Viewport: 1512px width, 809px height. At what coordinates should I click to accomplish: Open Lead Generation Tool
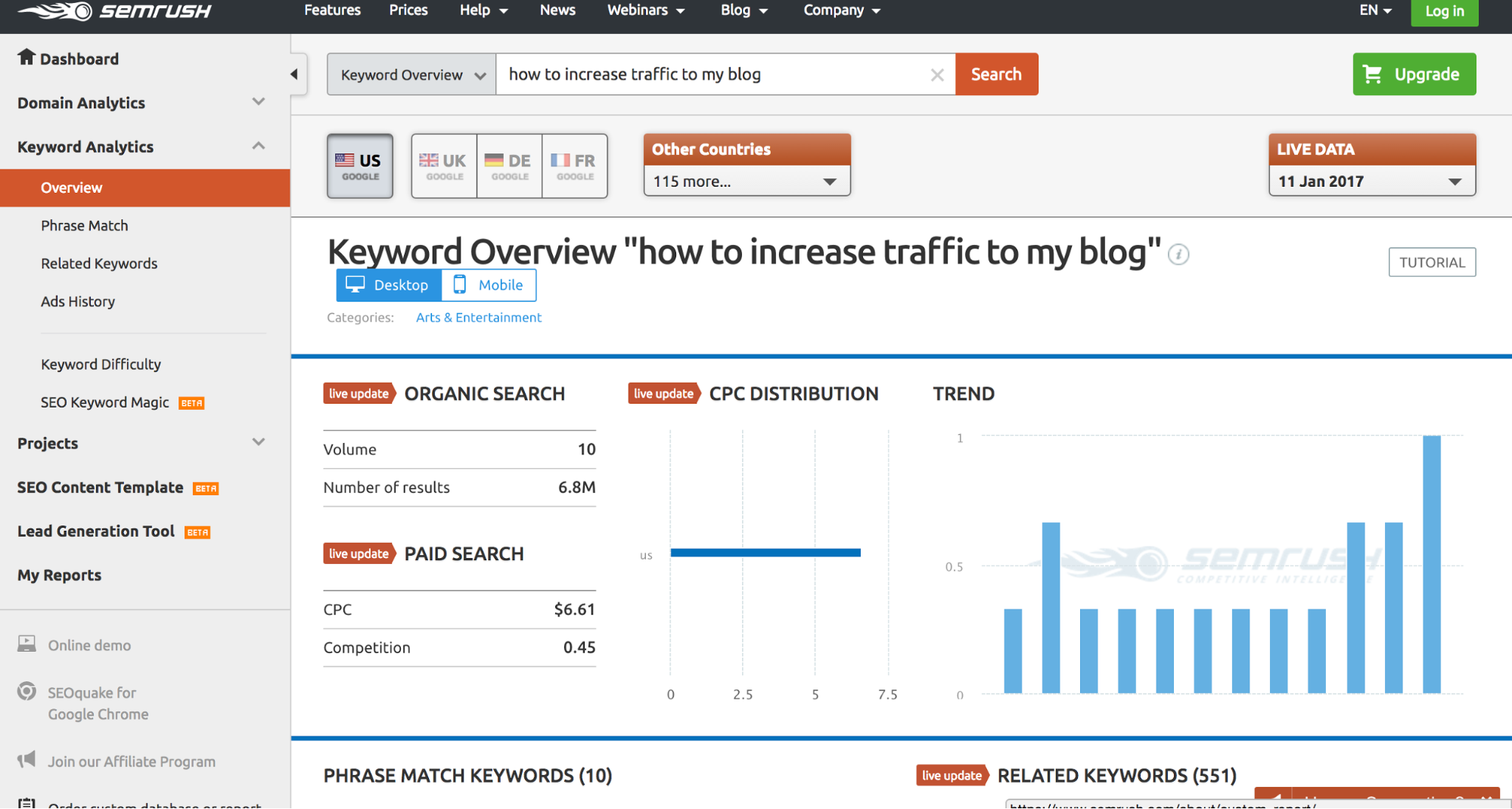[x=96, y=532]
